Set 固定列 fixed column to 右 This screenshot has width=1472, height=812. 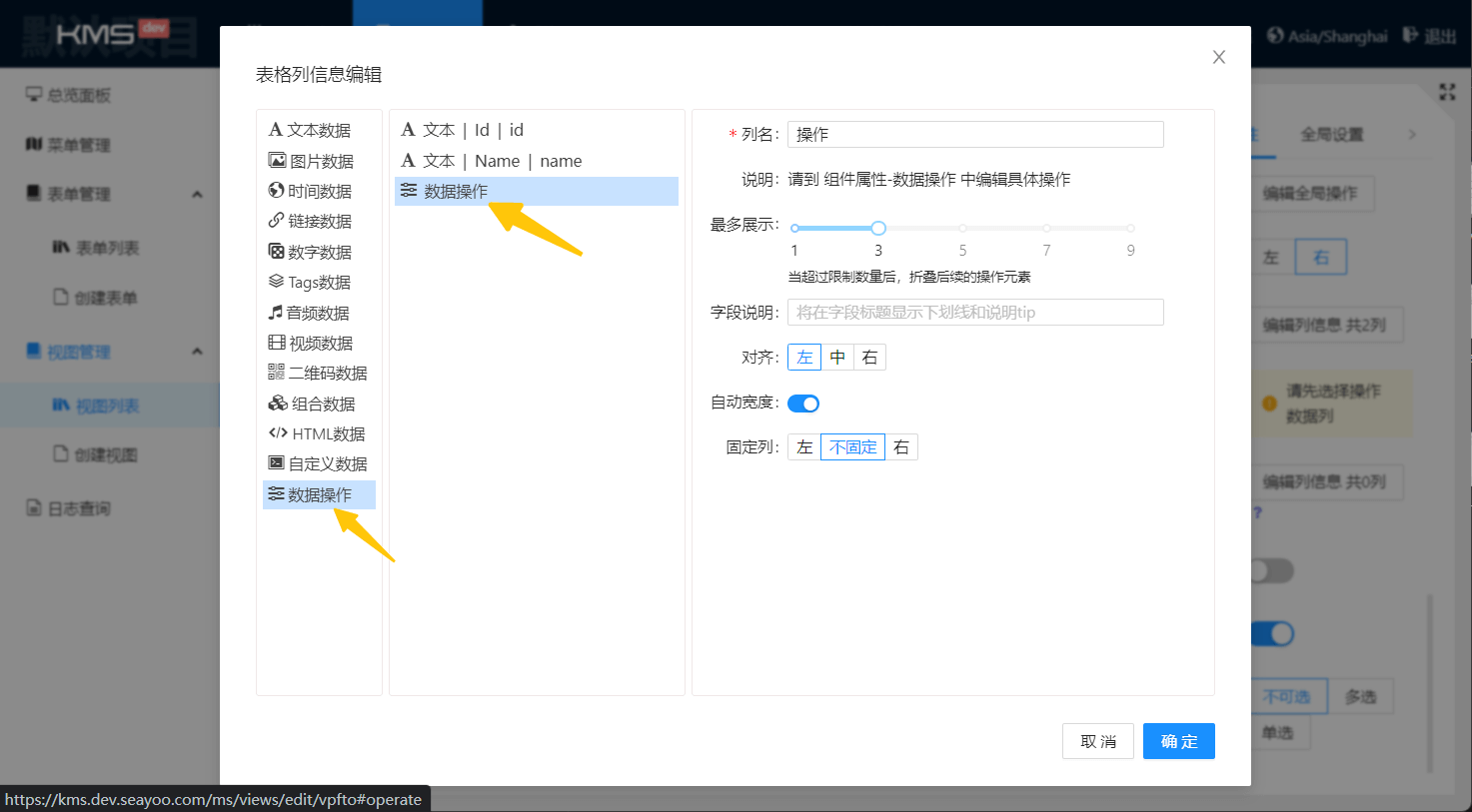click(x=901, y=447)
